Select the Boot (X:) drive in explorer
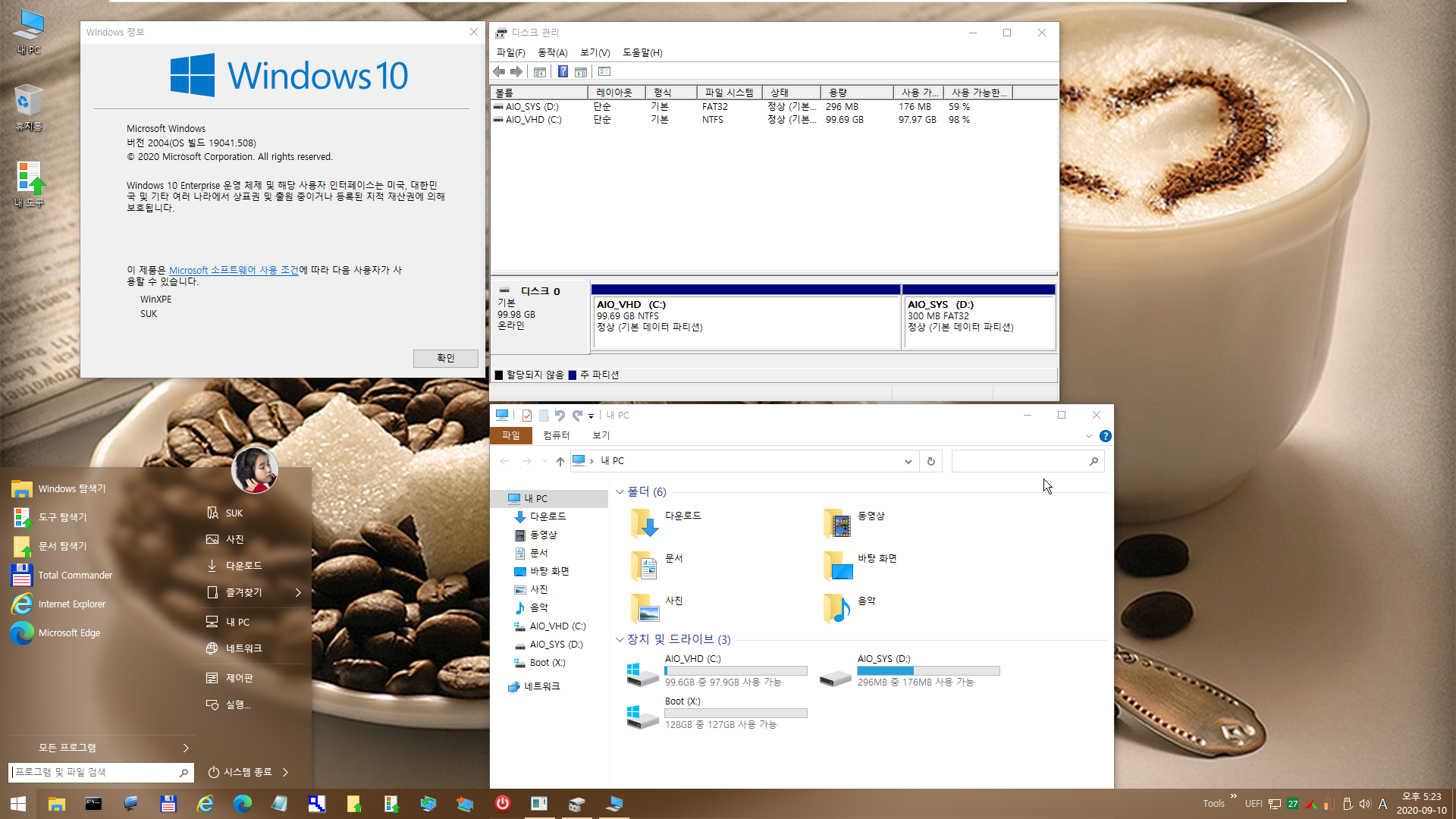Screen dimensions: 1456x819 click(x=717, y=714)
